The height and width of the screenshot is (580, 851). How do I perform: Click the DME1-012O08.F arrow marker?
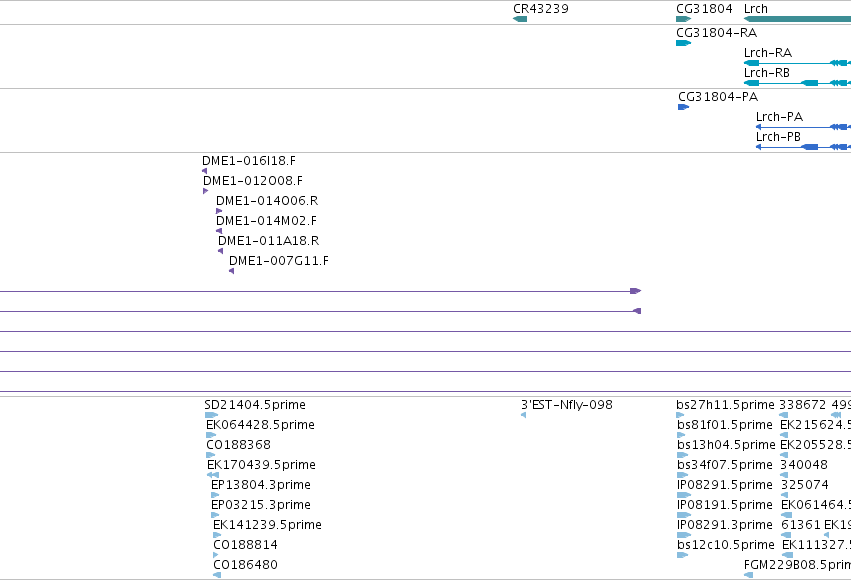(x=206, y=191)
